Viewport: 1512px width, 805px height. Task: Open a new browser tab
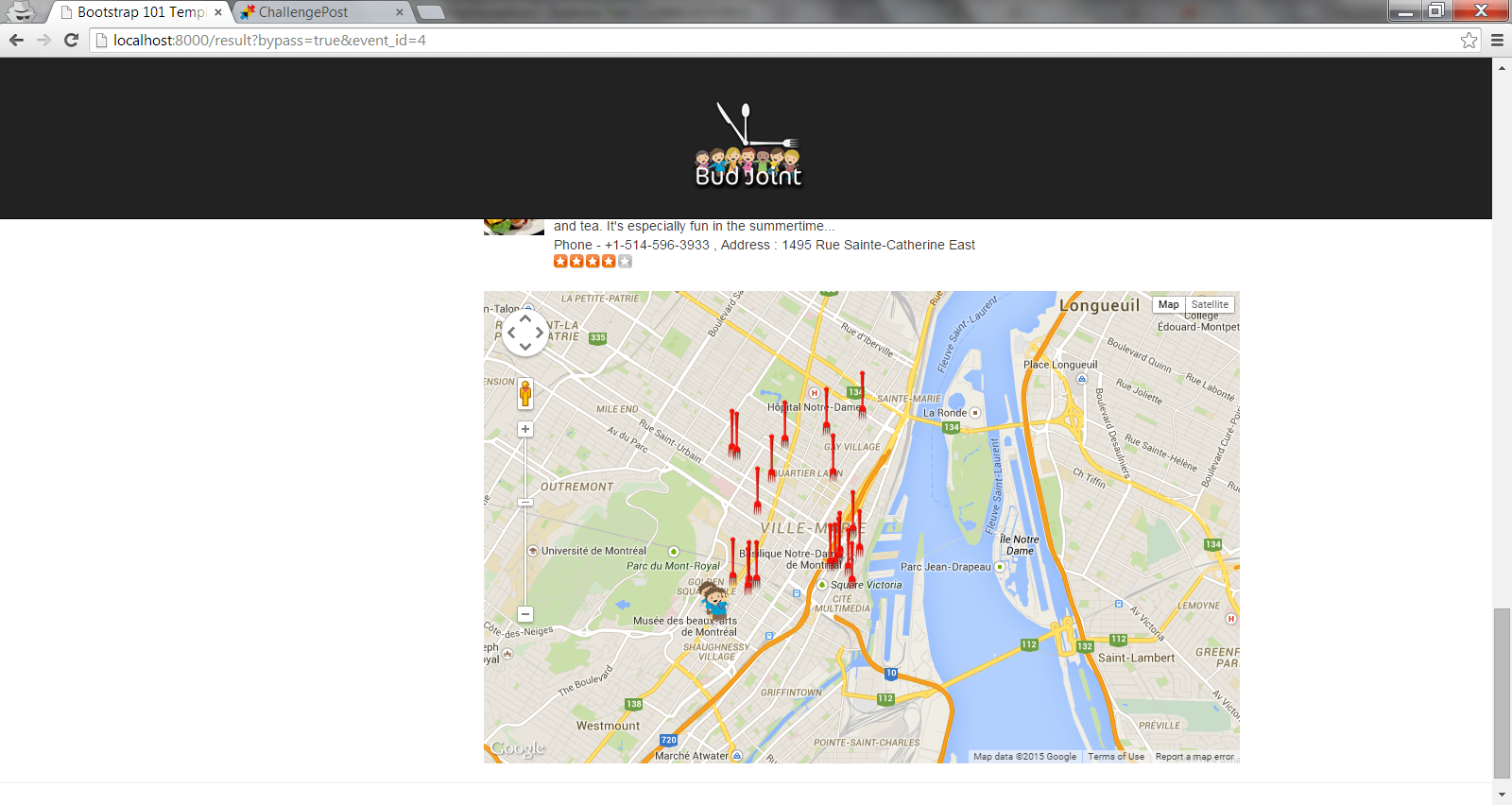pos(430,12)
